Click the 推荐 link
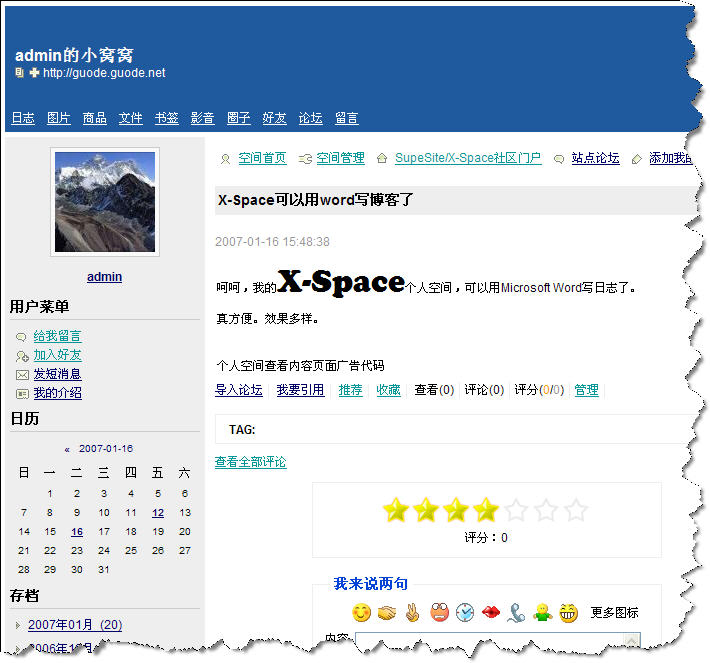This screenshot has height=663, width=710. tap(350, 390)
